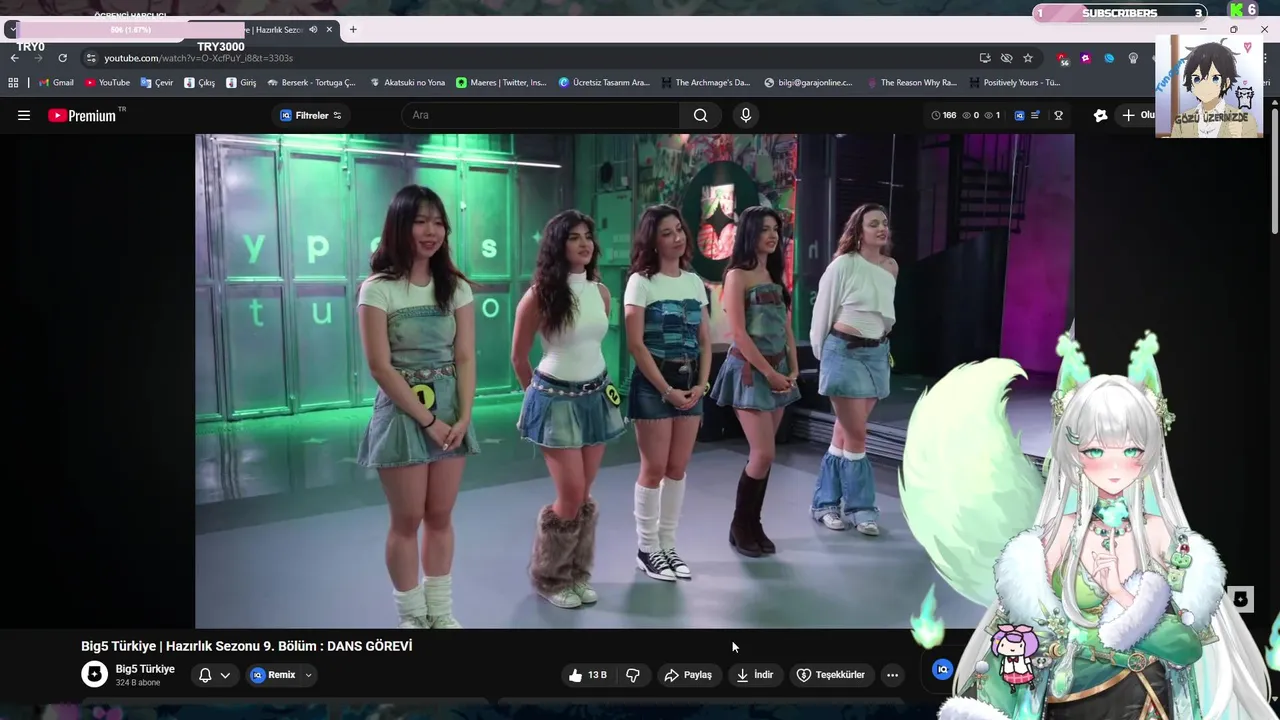Open the notification bell subscription dropdown
1280x720 pixels.
(x=215, y=675)
